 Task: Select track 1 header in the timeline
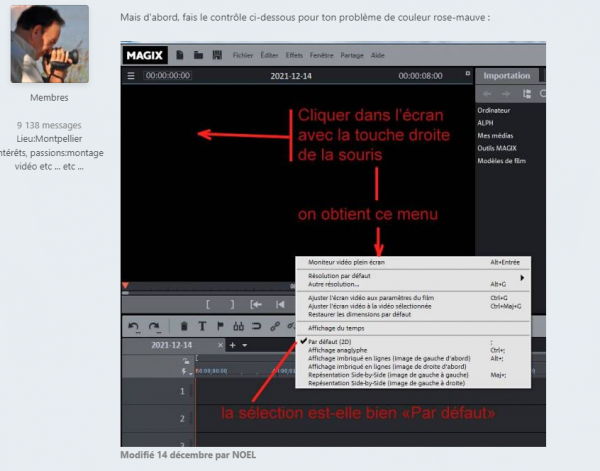(158, 391)
